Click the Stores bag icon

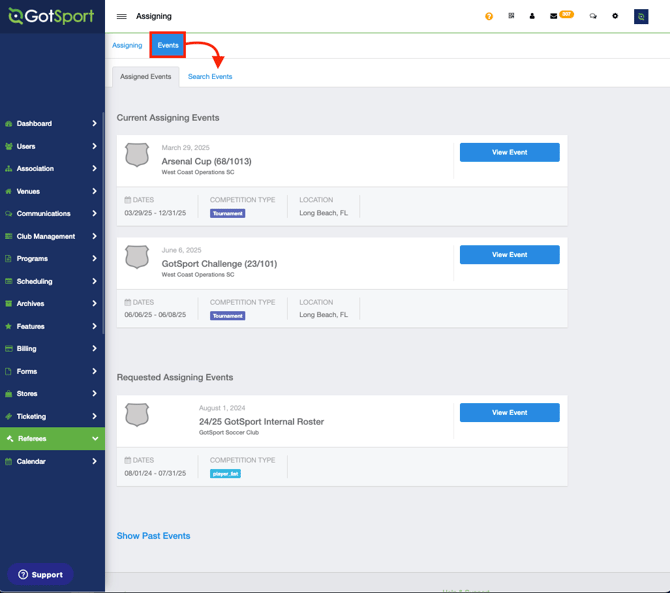point(9,393)
